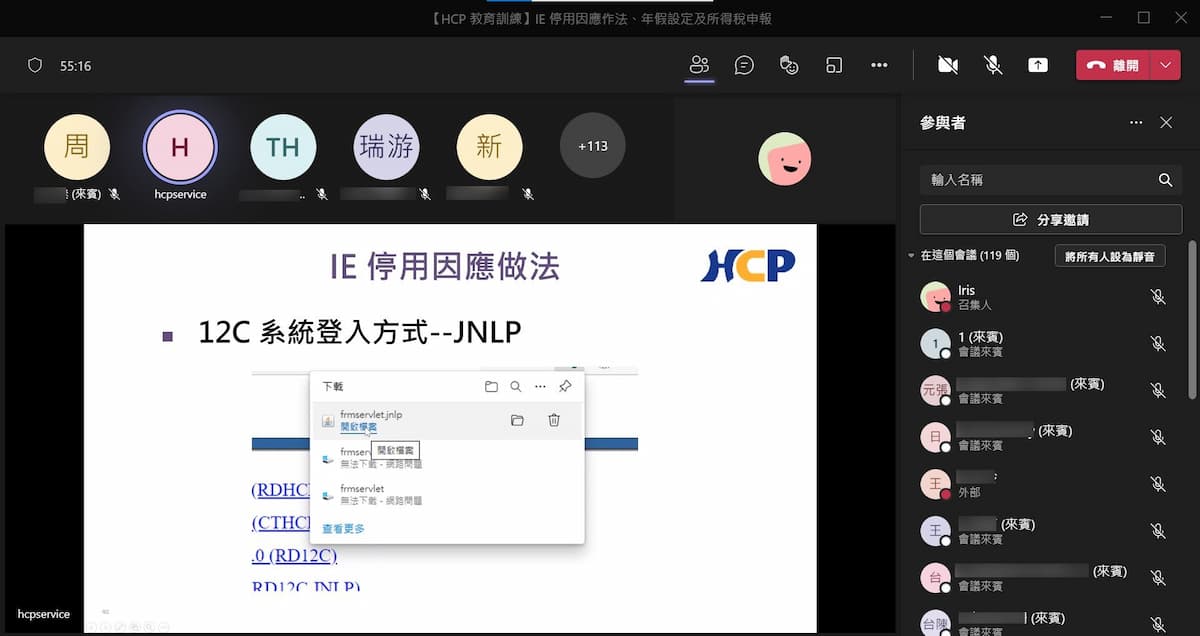Open participants panel more options ellipsis

[1135, 123]
